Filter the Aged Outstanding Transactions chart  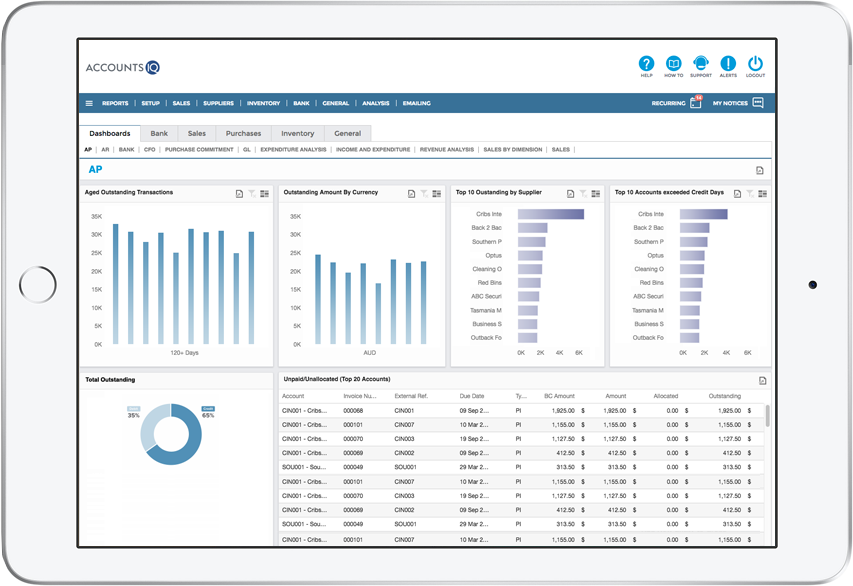(252, 194)
